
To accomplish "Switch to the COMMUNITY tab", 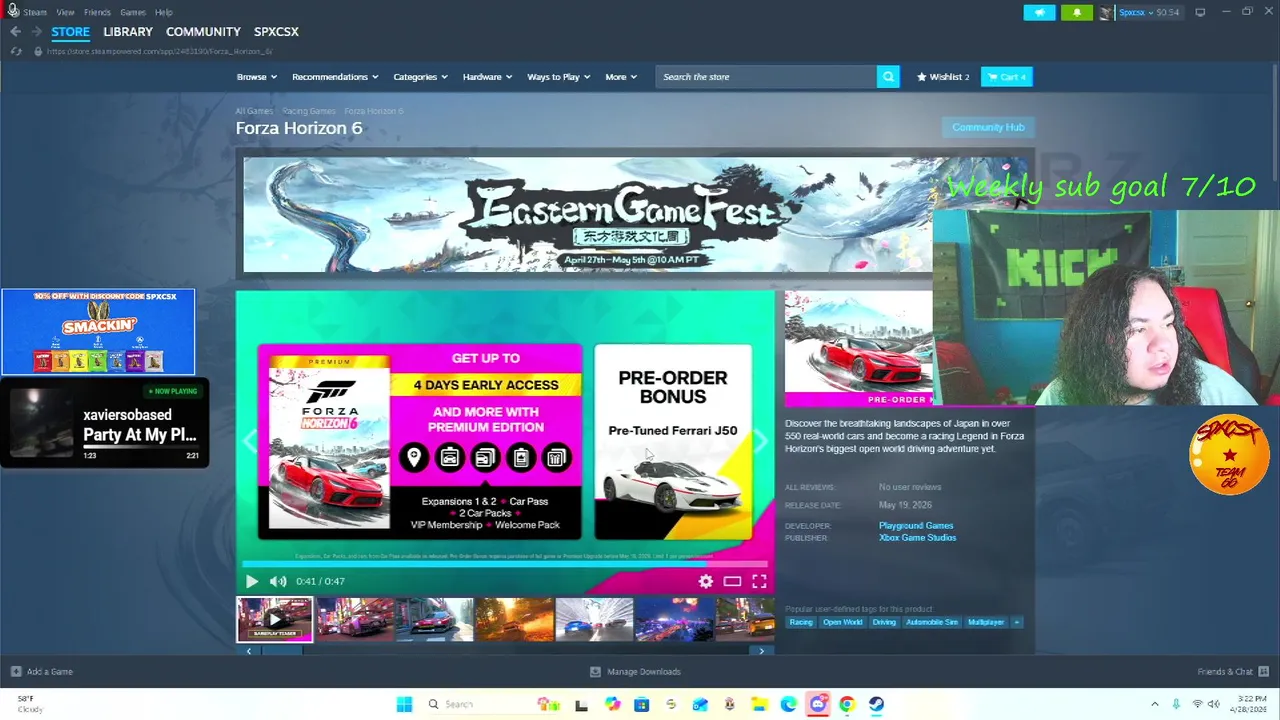I will click(x=203, y=32).
